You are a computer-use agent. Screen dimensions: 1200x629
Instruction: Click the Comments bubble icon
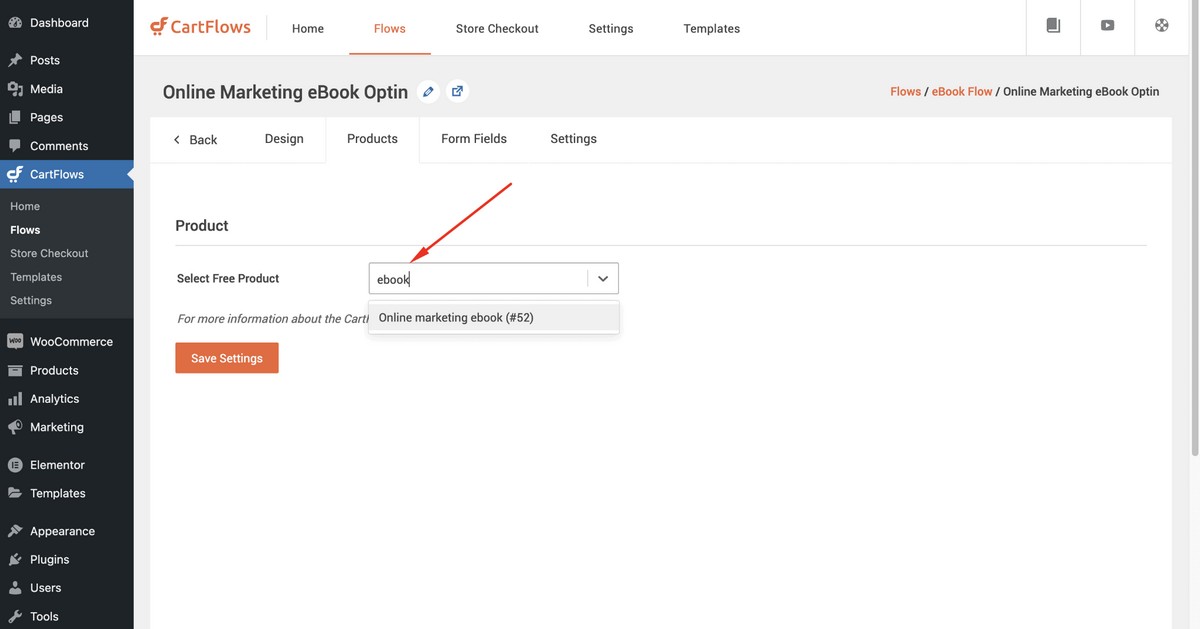15,146
